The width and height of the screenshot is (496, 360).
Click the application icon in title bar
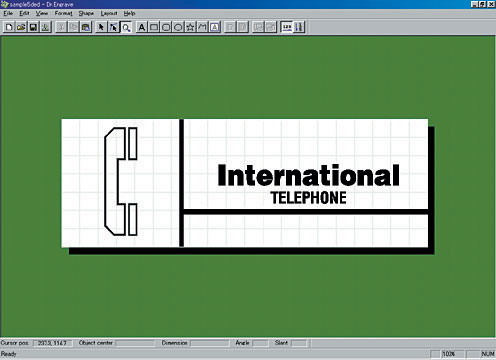click(4, 4)
